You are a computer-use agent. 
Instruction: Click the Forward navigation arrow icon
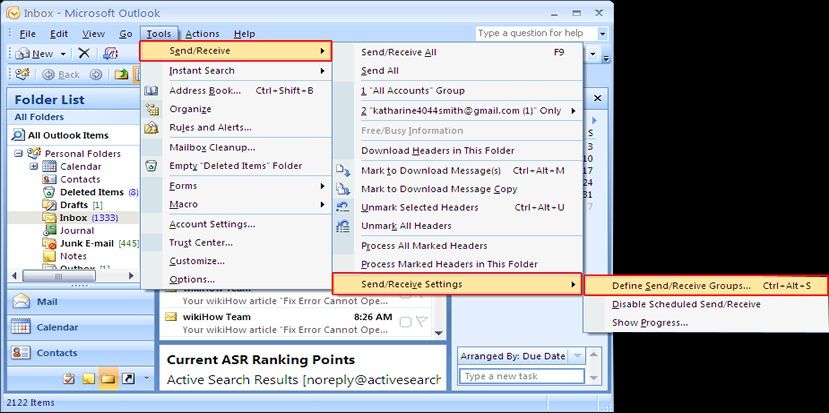[96, 75]
